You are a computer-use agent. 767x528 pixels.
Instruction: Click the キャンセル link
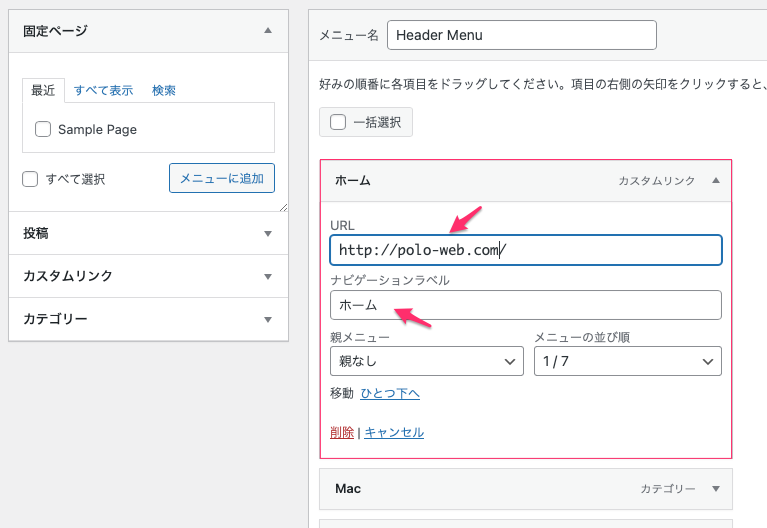pyautogui.click(x=394, y=432)
